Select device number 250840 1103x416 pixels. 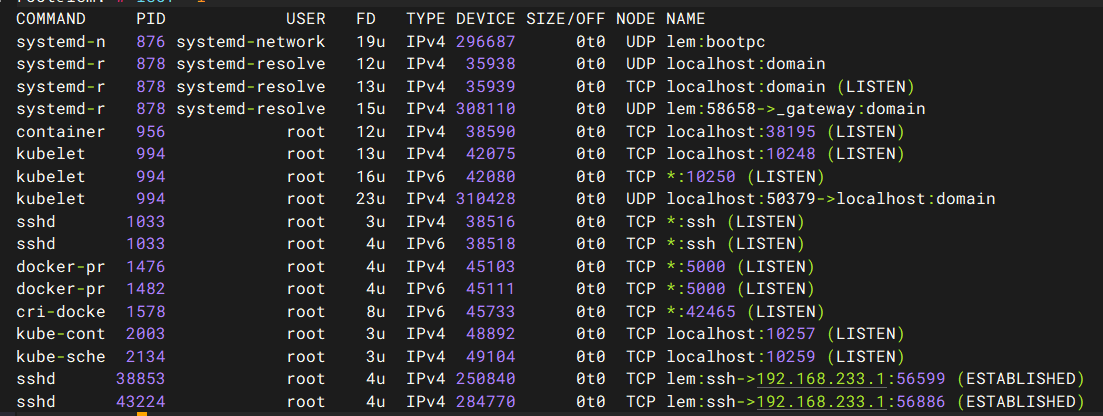(485, 379)
